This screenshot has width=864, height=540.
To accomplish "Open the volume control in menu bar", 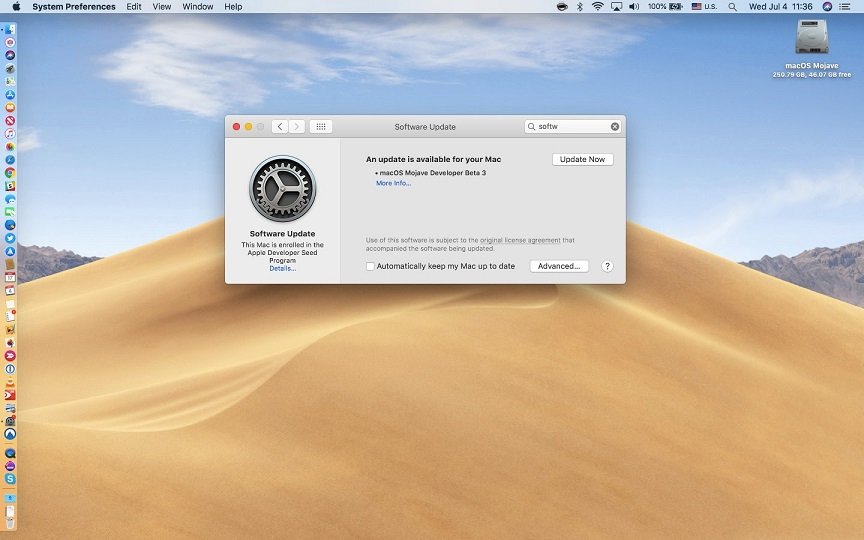I will point(634,7).
